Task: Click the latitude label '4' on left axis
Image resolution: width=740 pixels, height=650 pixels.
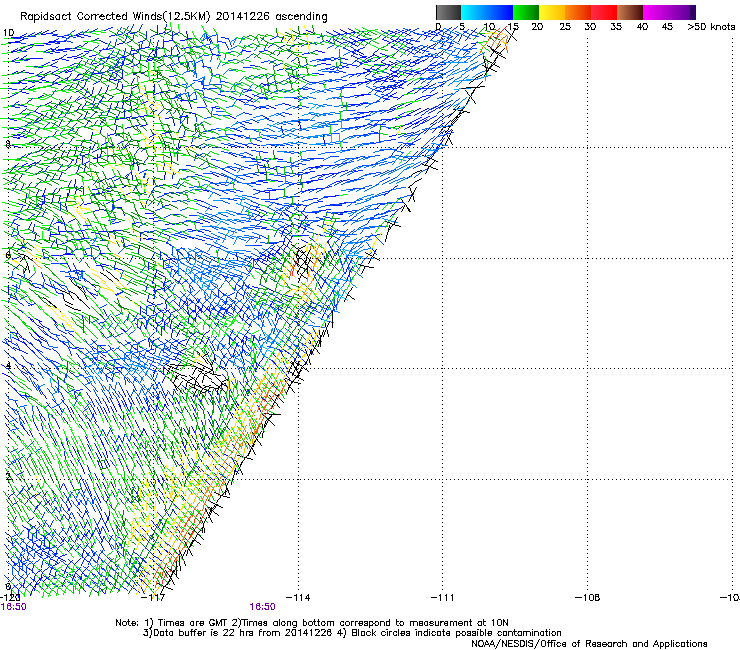Action: 8,366
